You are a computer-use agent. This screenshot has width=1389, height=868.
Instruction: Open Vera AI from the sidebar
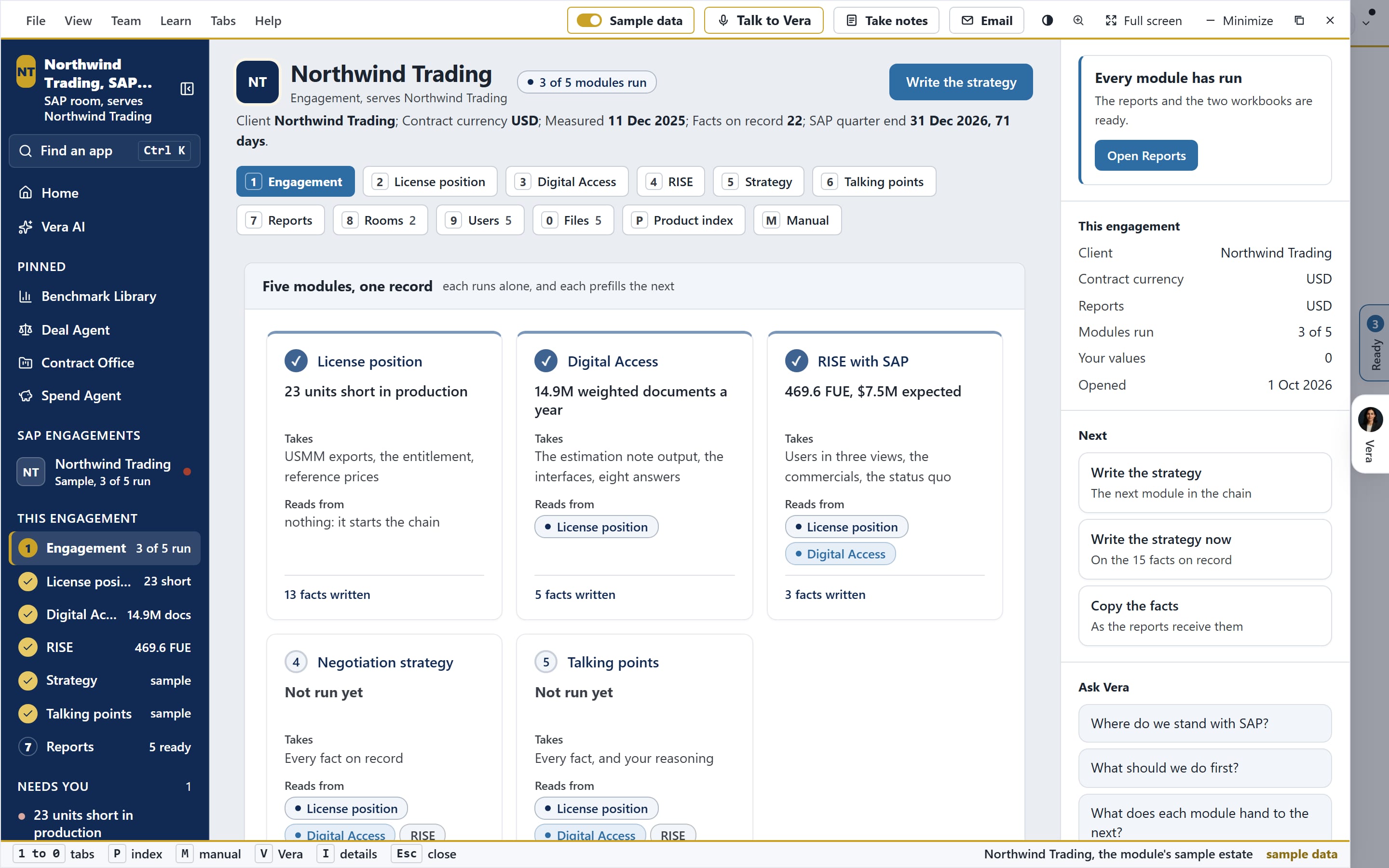(105, 227)
